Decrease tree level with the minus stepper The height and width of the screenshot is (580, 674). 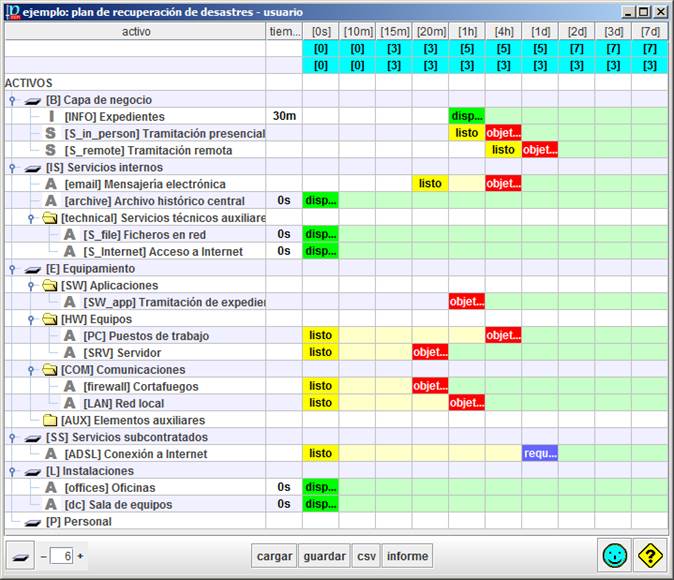[43, 556]
